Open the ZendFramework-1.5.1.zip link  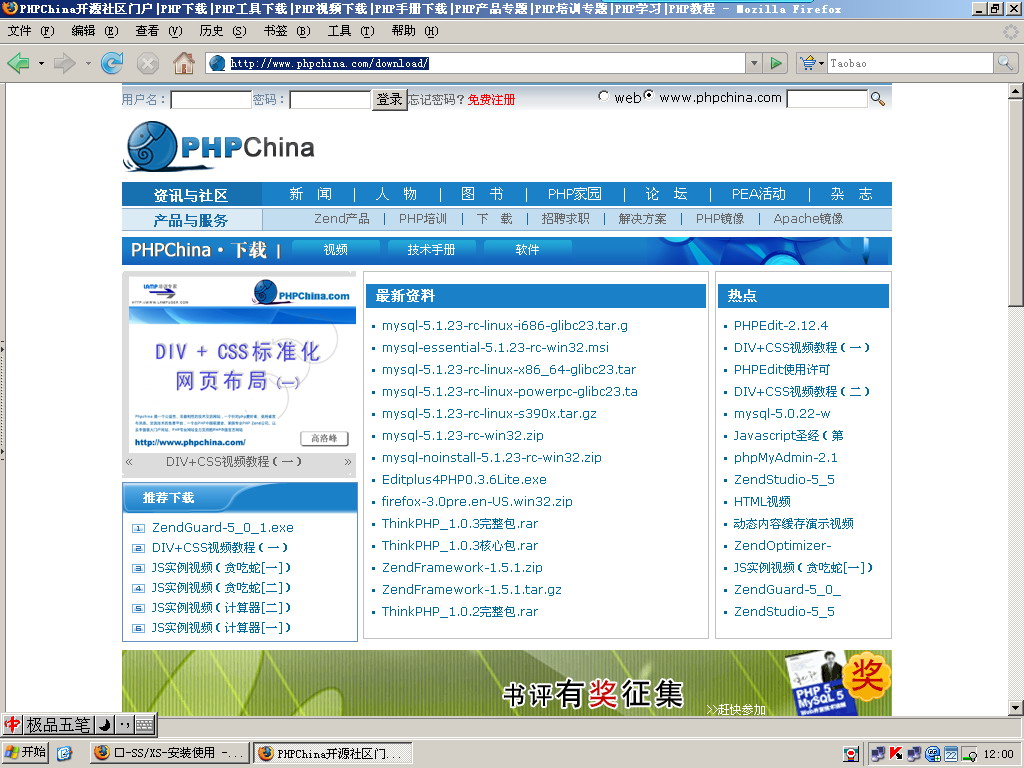click(x=462, y=568)
